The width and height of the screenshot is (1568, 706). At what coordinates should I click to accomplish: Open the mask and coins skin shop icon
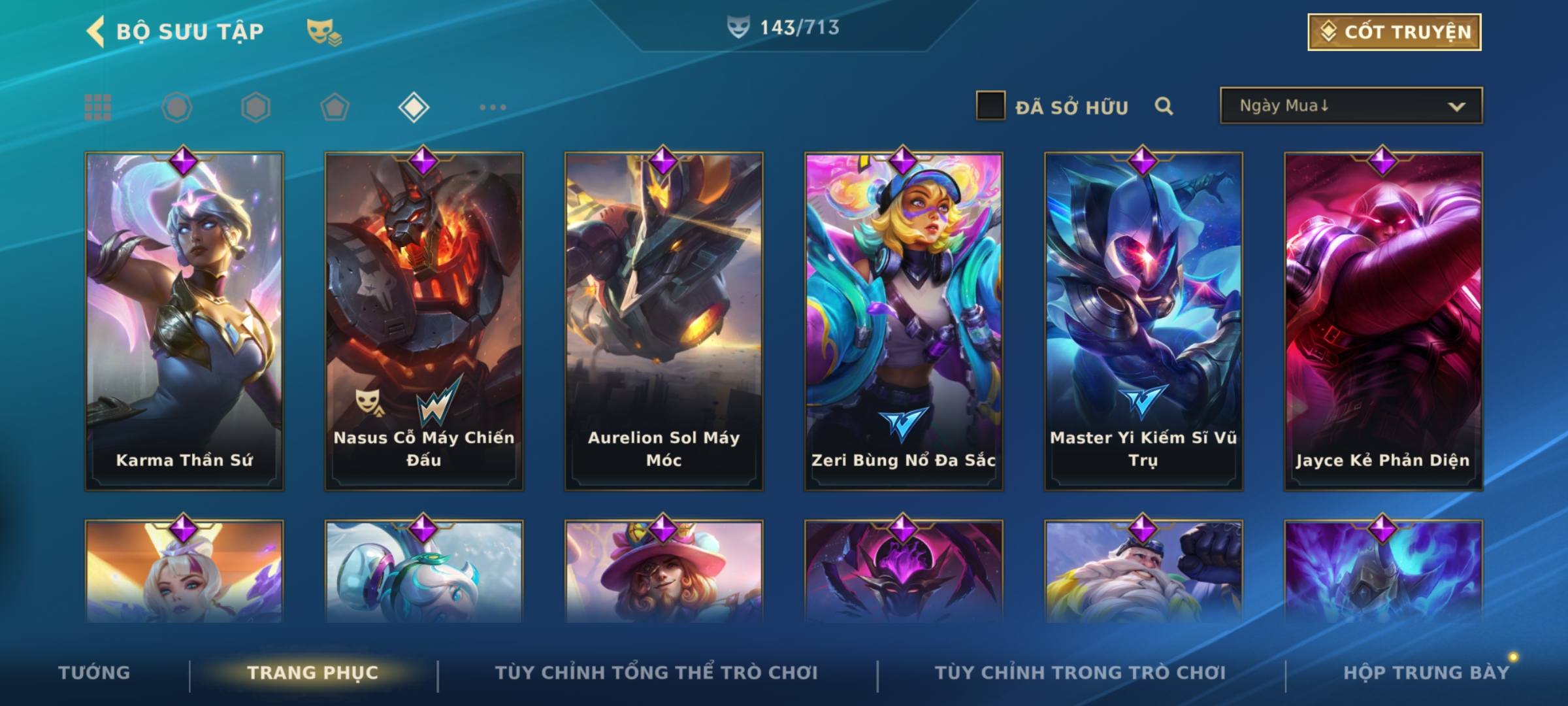324,32
